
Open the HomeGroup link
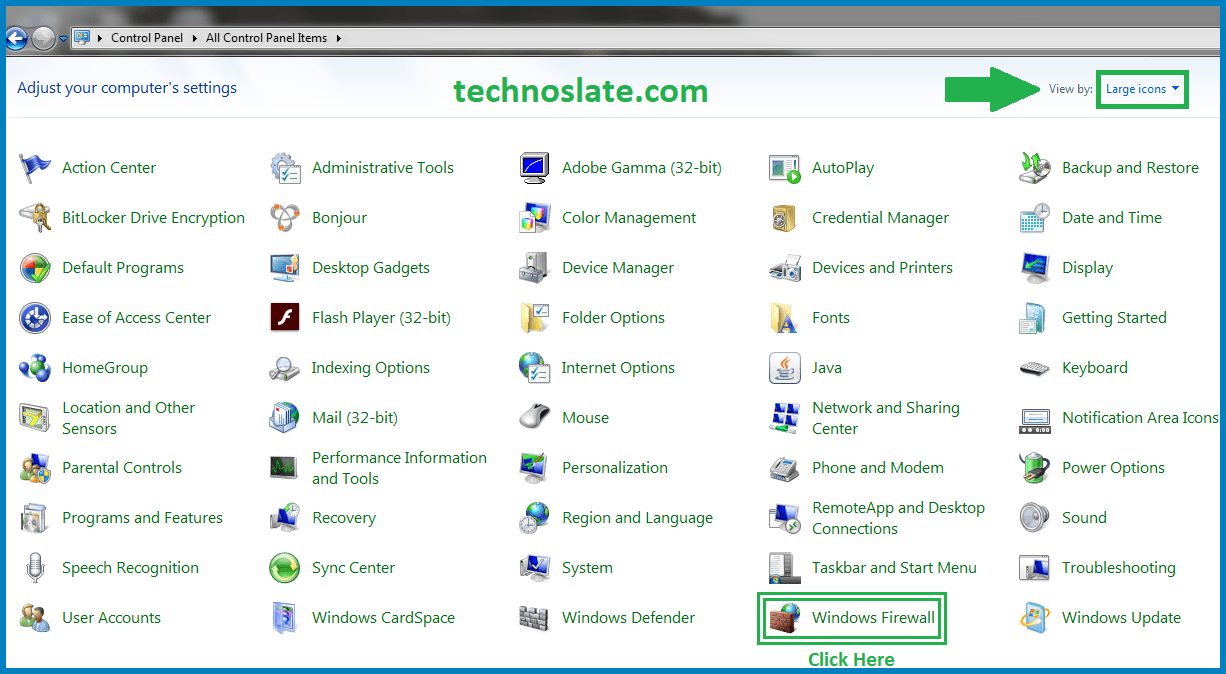click(105, 368)
